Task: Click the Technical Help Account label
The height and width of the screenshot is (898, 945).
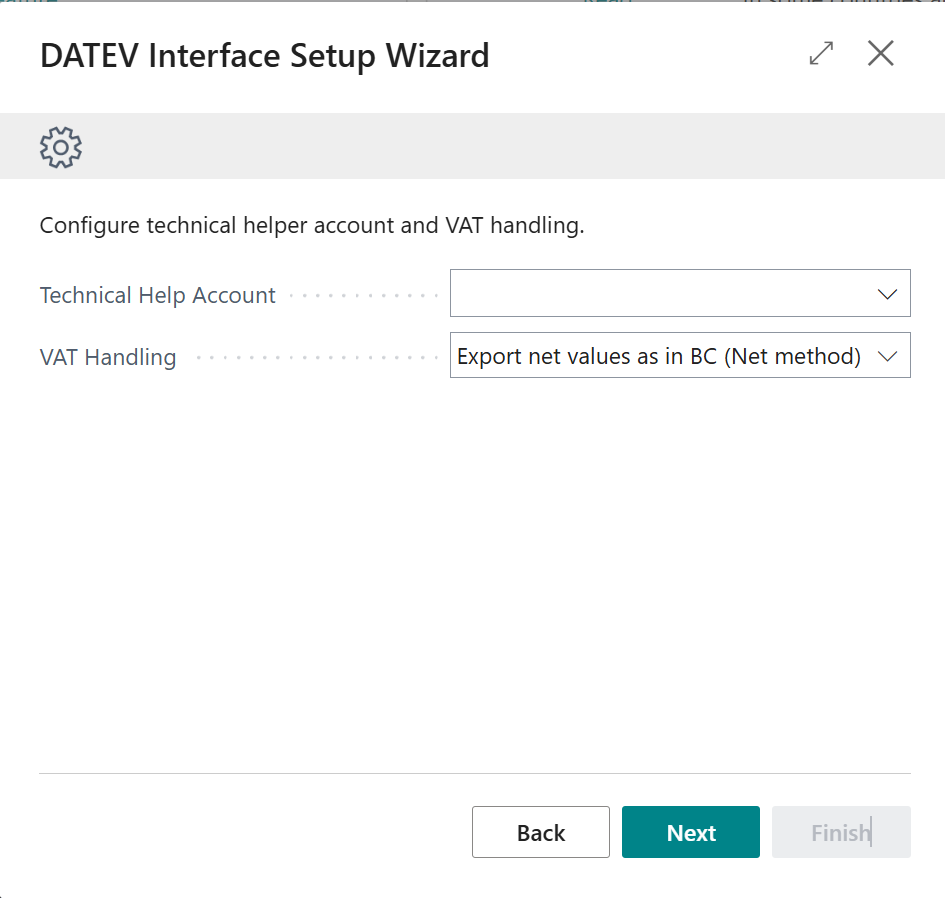Action: pos(158,296)
